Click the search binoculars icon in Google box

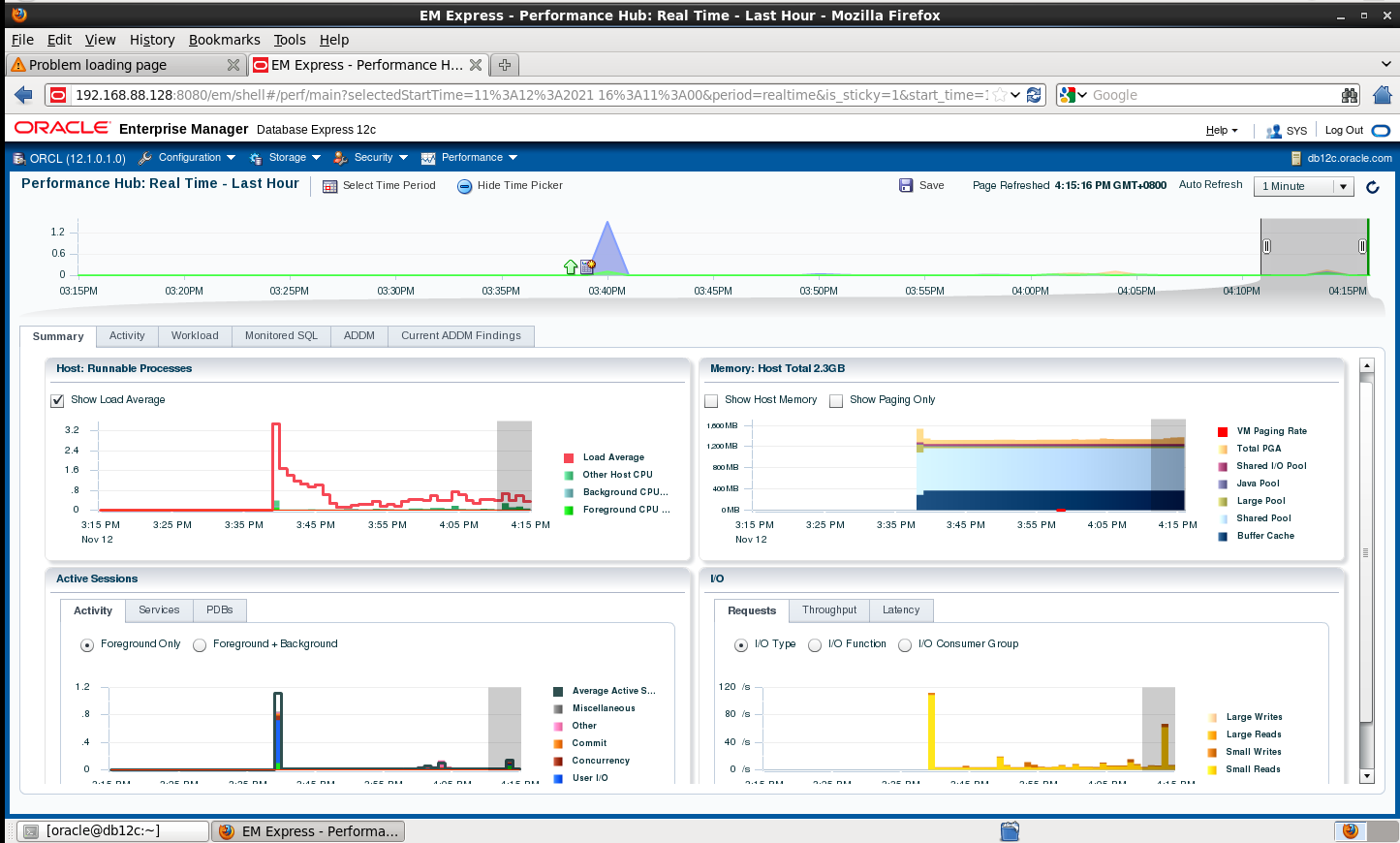(x=1350, y=95)
